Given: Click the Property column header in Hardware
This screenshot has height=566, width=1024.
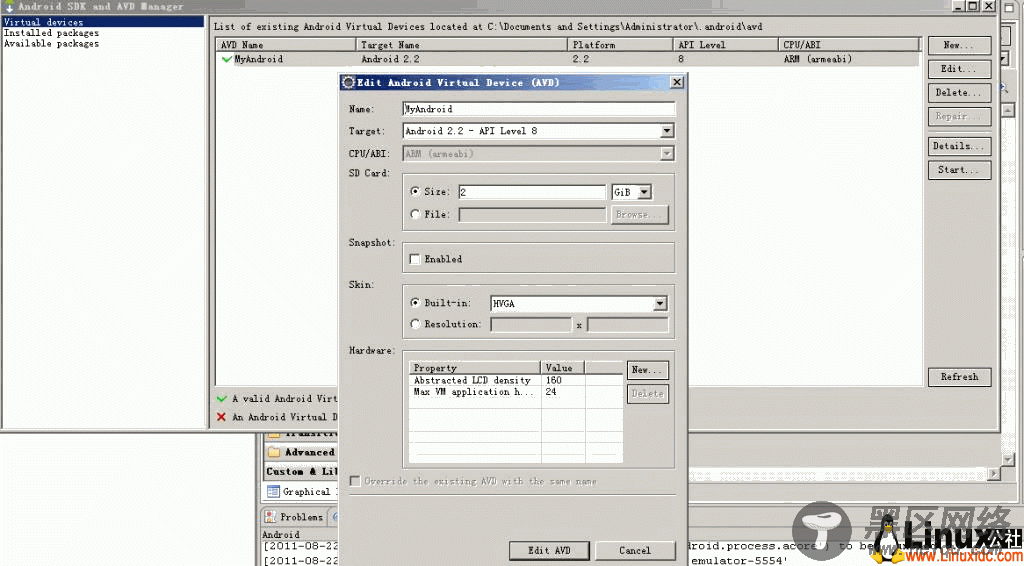Looking at the screenshot, I should click(x=475, y=368).
